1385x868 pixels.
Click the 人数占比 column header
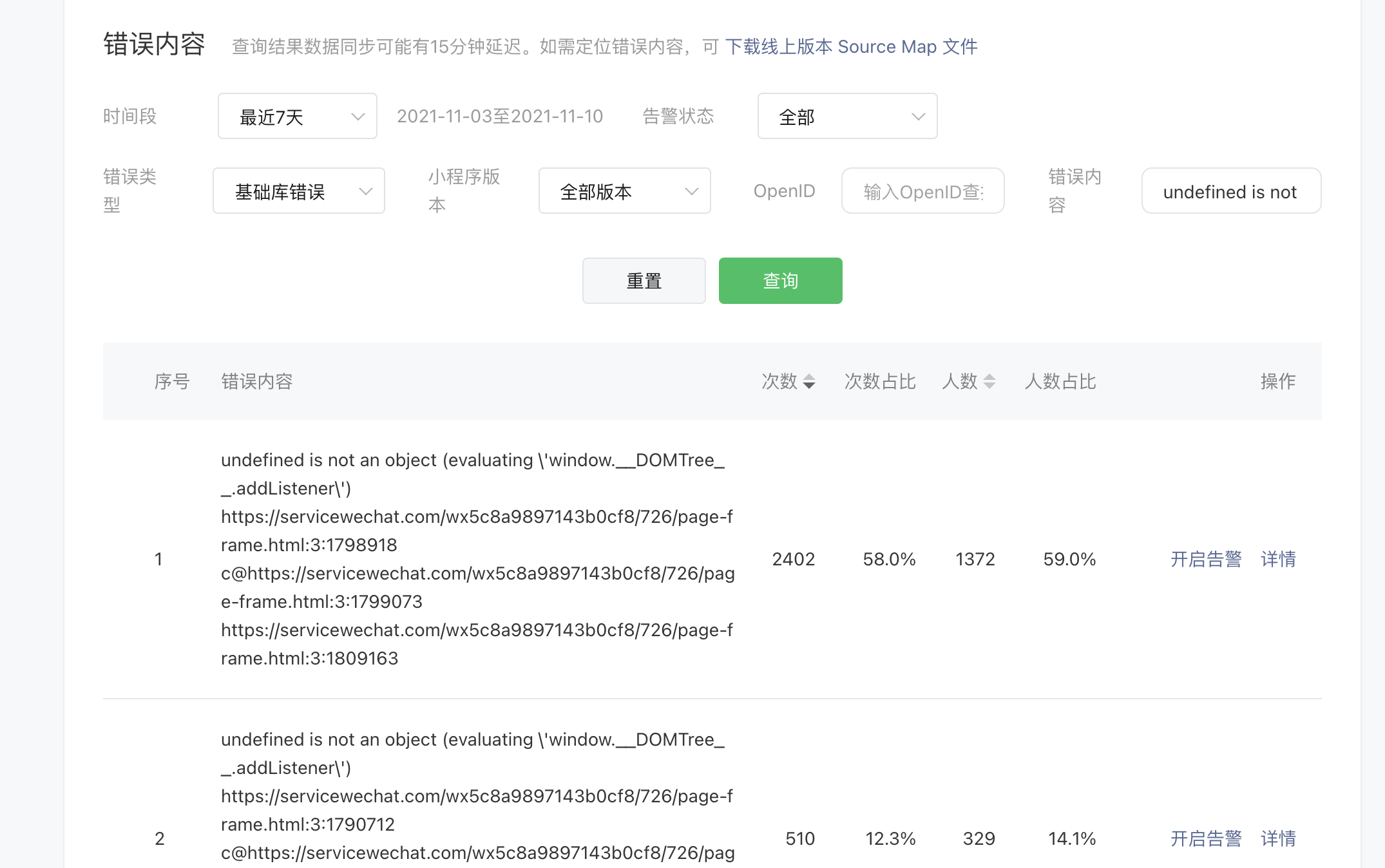[1060, 381]
